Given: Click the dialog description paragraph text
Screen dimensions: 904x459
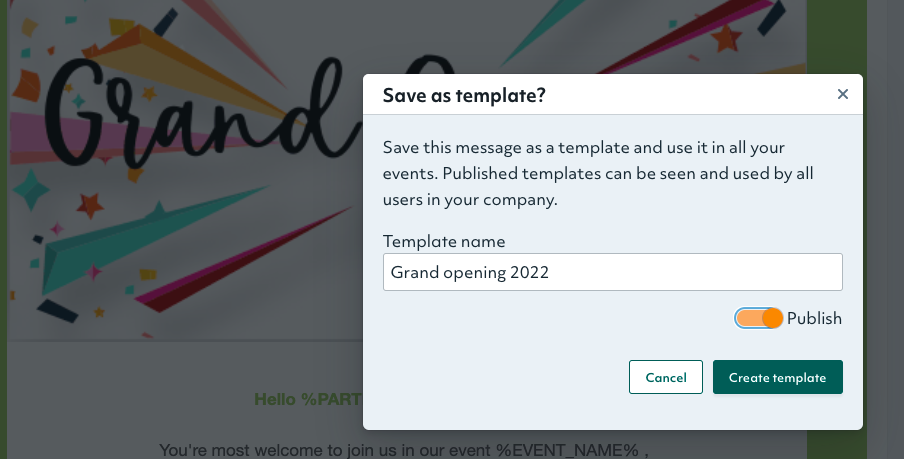Looking at the screenshot, I should (x=598, y=174).
